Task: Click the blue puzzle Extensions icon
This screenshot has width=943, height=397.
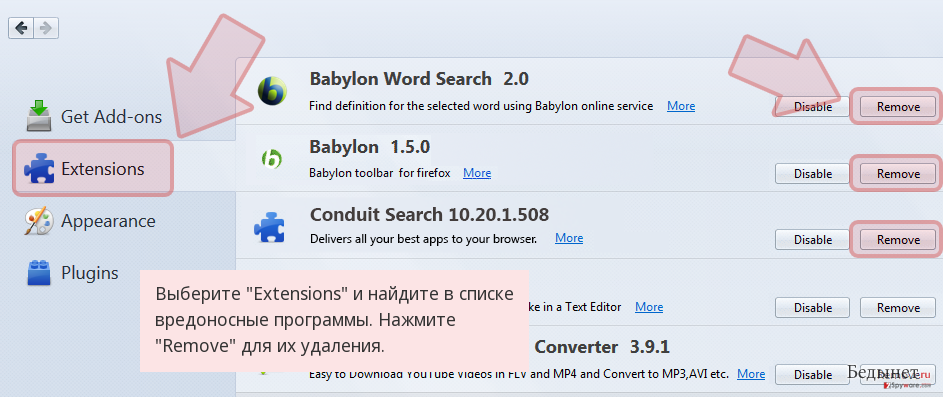Action: point(39,169)
